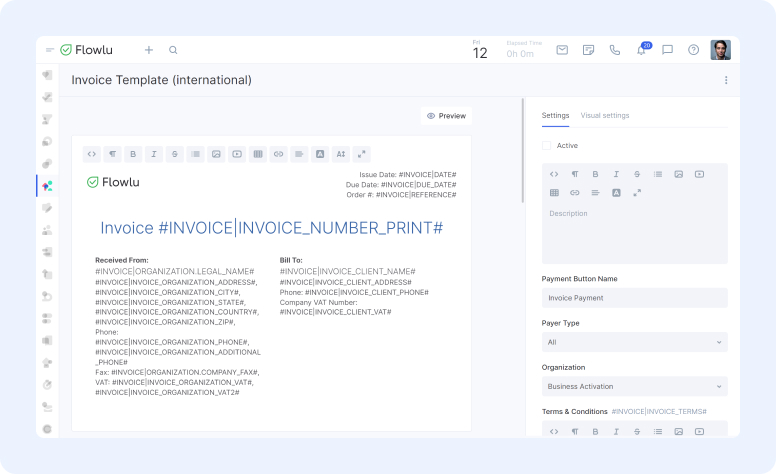Click the Flowlu logo in top bar
776x474 pixels.
(x=87, y=50)
